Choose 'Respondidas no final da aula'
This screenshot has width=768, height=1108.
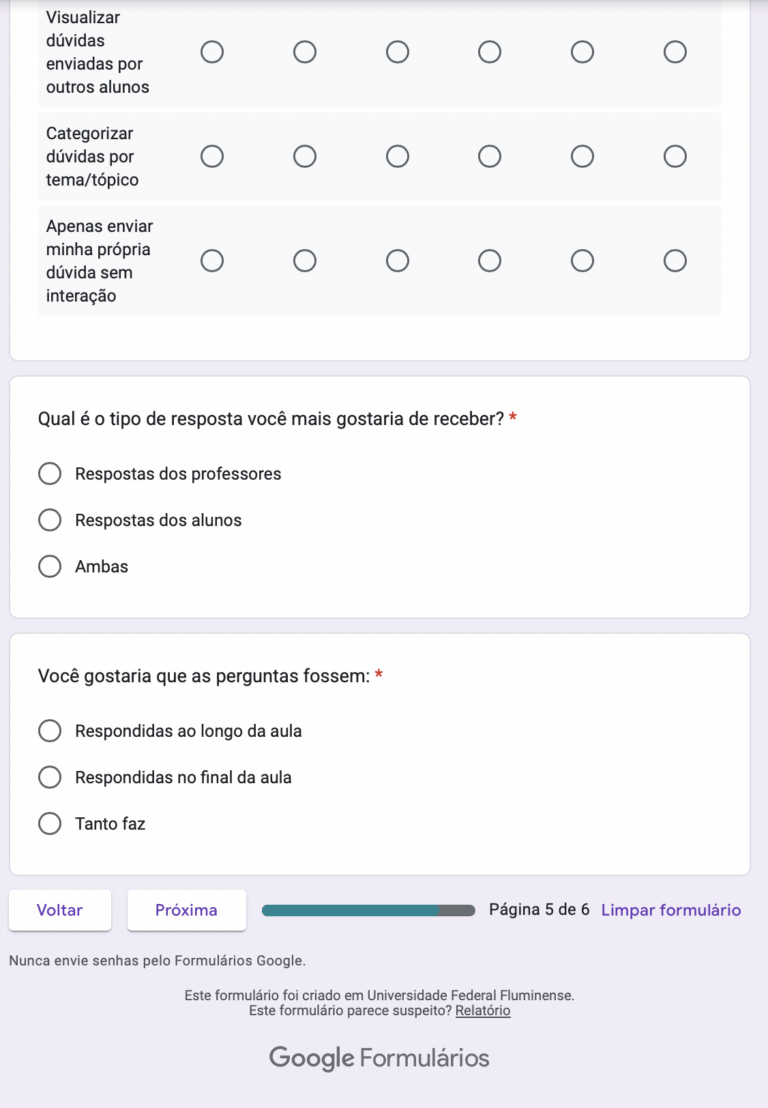coord(50,777)
